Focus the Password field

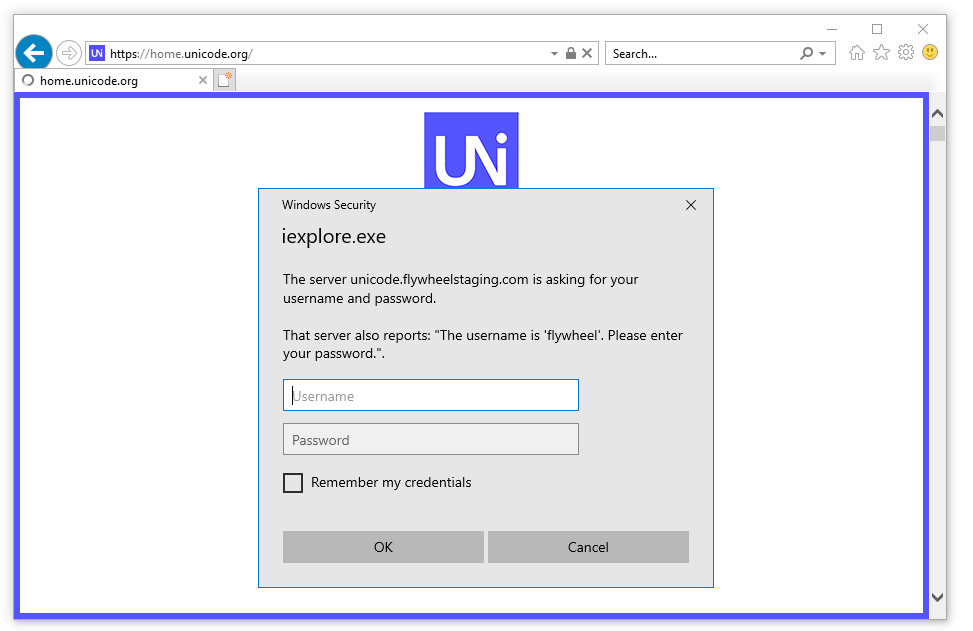(431, 439)
